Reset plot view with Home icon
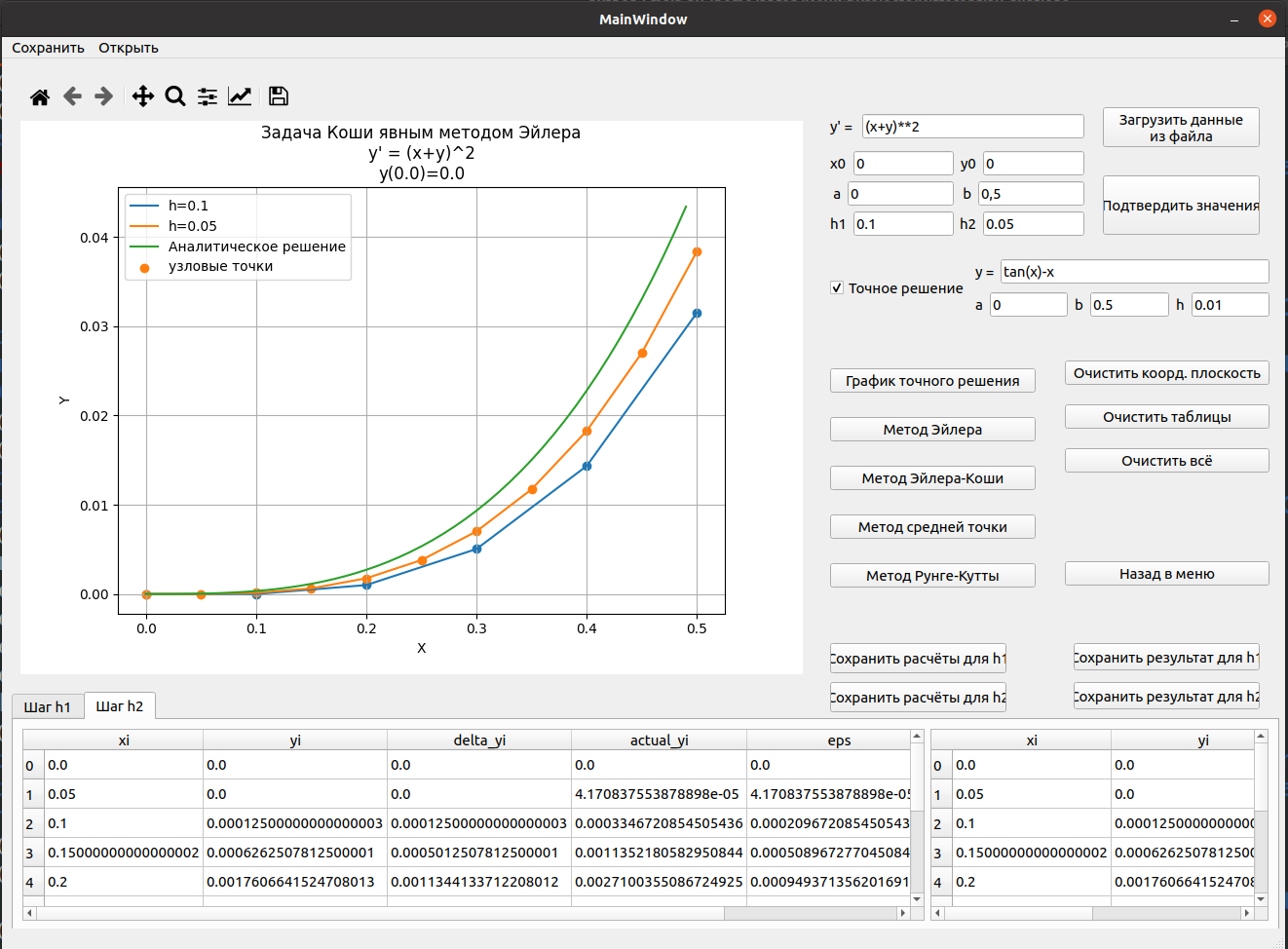 (40, 96)
